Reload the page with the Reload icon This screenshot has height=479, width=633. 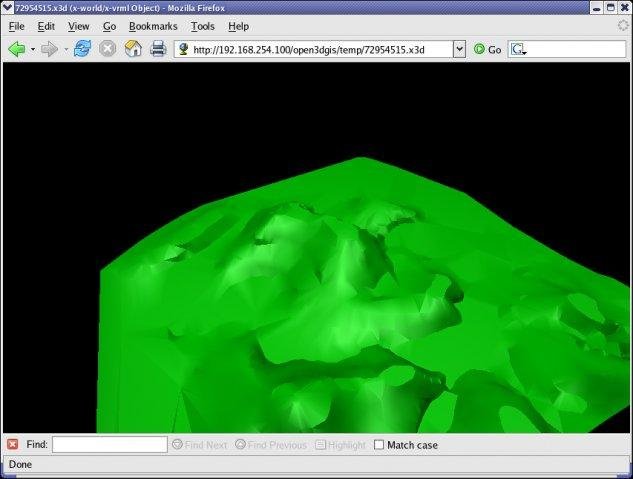tap(82, 49)
